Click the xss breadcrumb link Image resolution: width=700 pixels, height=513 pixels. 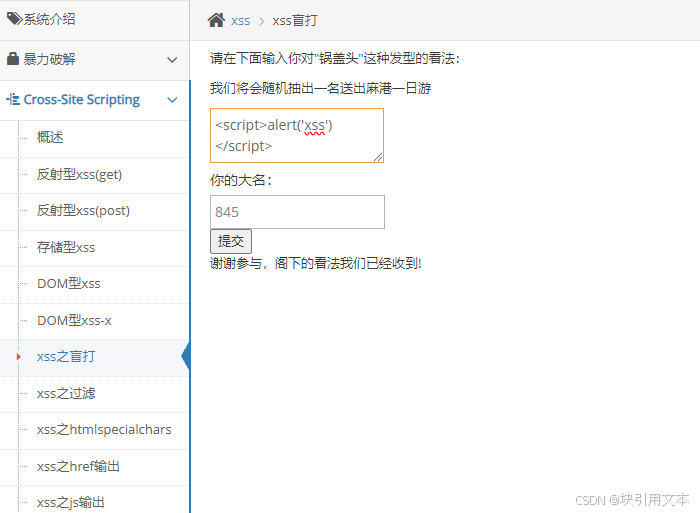coord(240,21)
